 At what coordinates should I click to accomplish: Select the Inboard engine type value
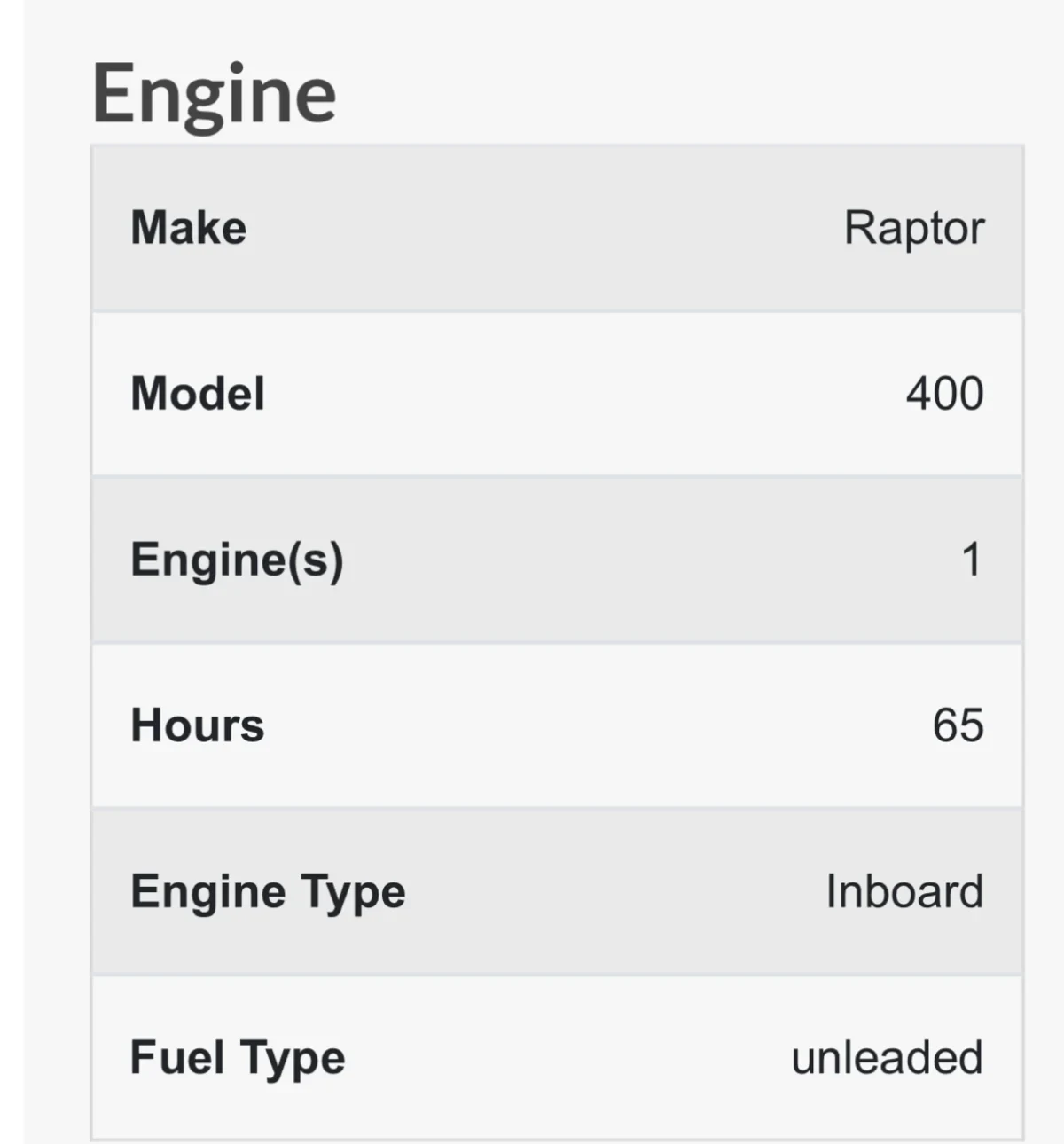click(x=904, y=892)
